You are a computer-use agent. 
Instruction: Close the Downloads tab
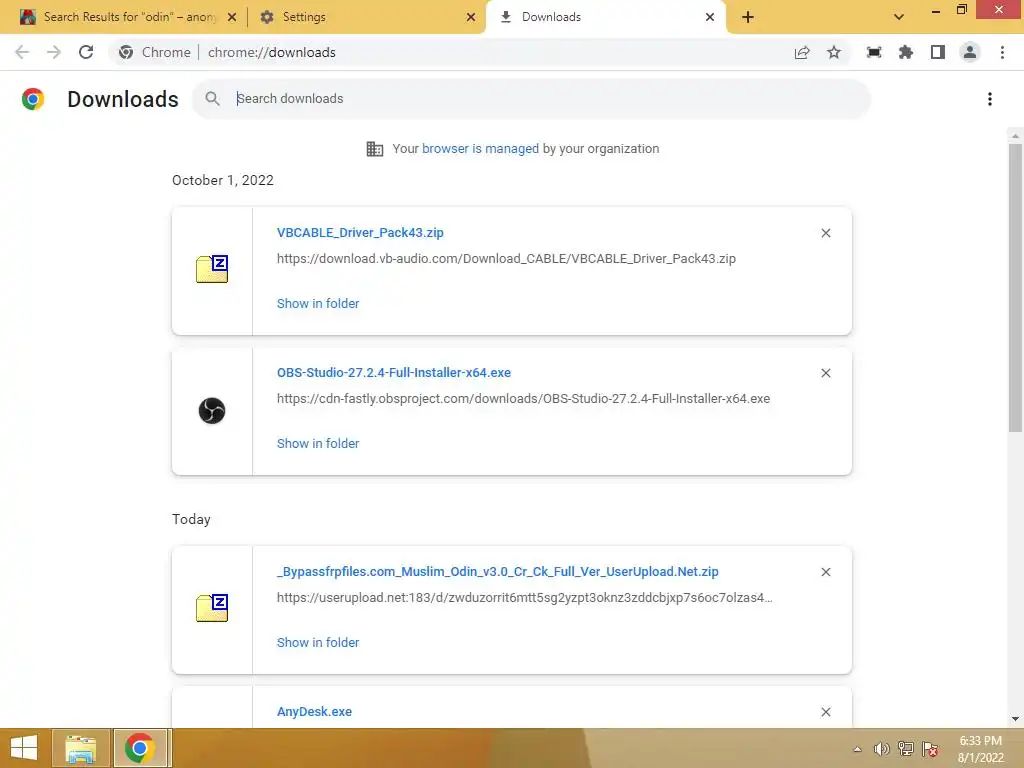pyautogui.click(x=710, y=17)
